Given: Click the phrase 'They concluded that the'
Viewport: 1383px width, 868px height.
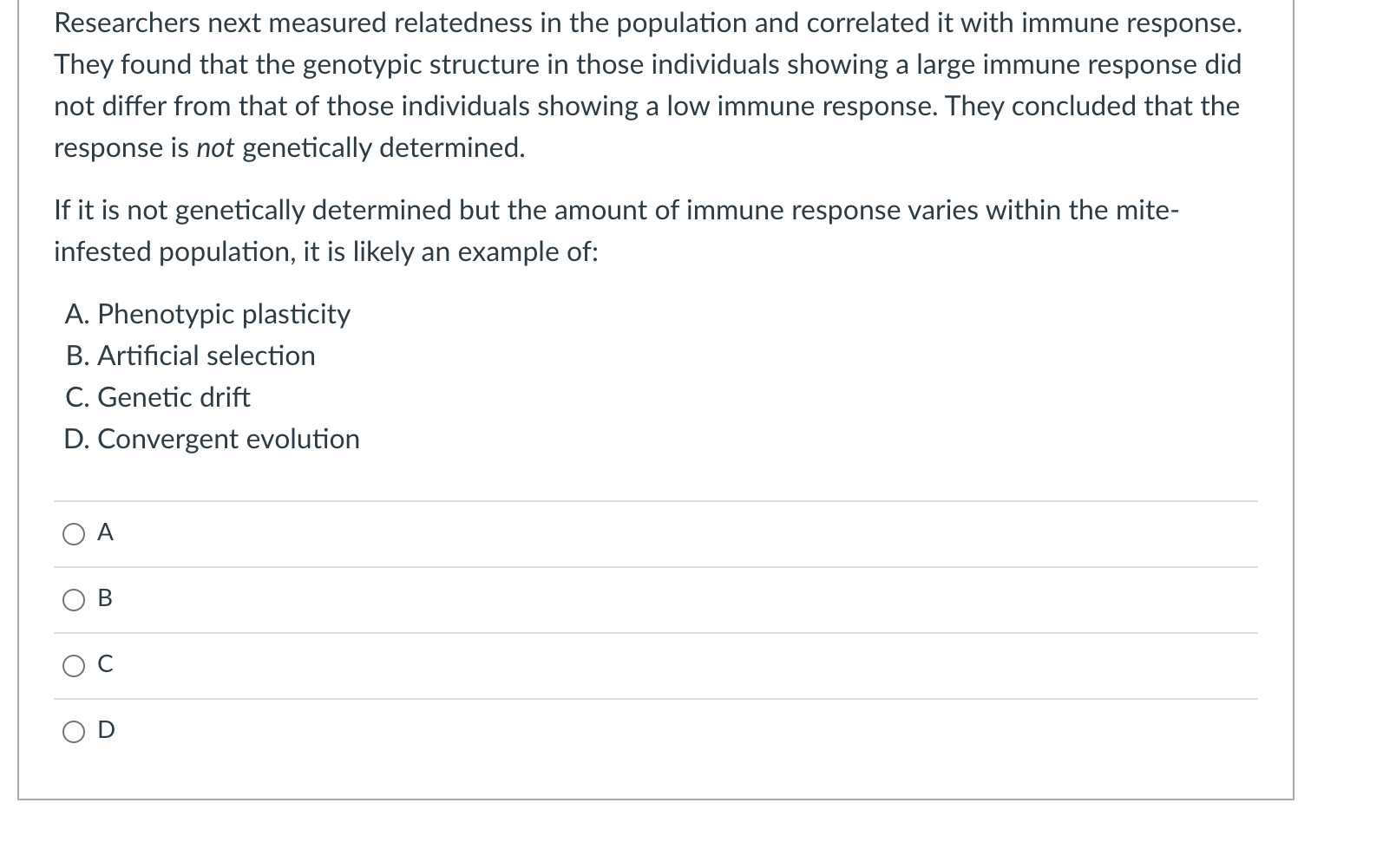Looking at the screenshot, I should 1092,107.
